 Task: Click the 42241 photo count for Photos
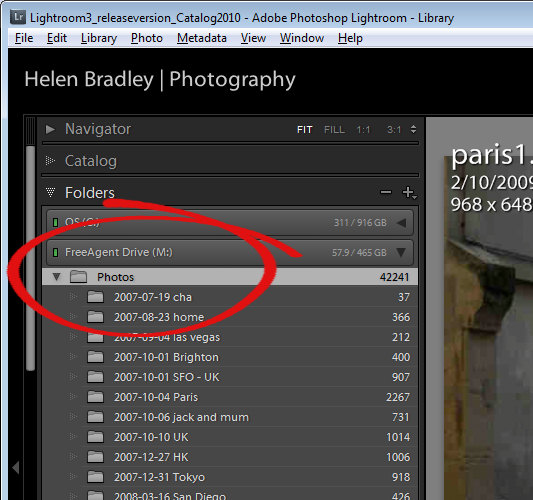tap(394, 277)
